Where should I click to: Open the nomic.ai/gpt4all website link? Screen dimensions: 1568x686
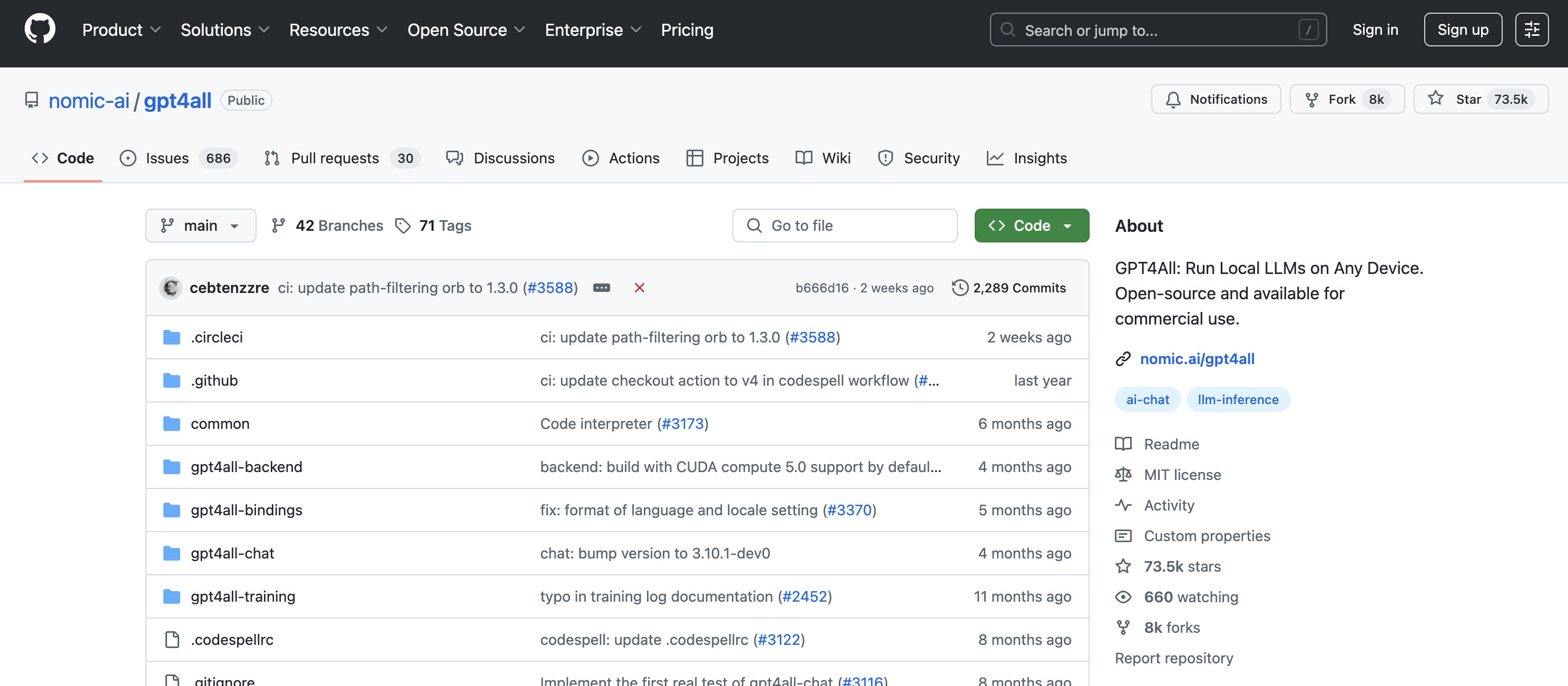(1197, 358)
